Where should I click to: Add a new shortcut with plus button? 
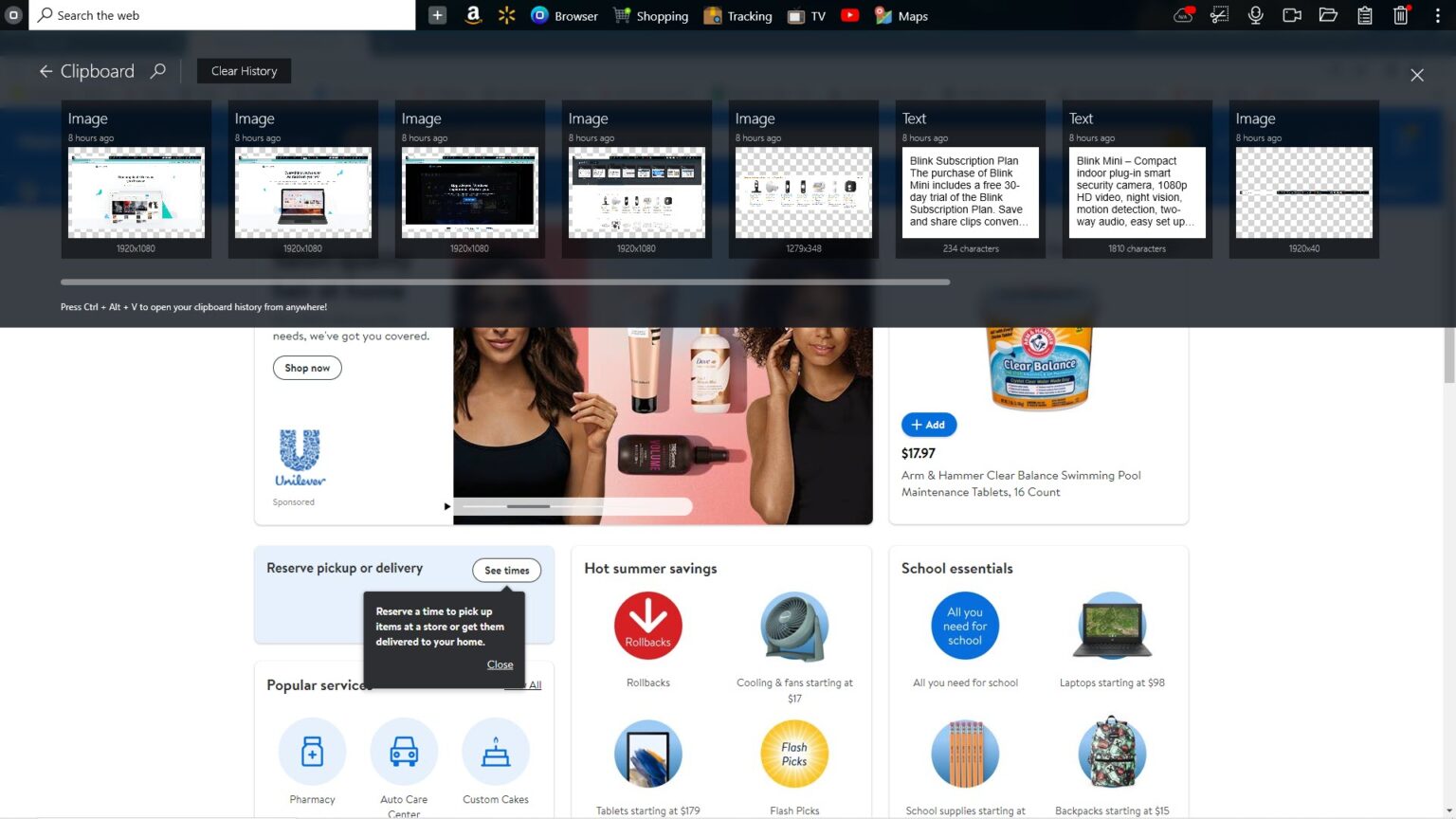tap(437, 15)
